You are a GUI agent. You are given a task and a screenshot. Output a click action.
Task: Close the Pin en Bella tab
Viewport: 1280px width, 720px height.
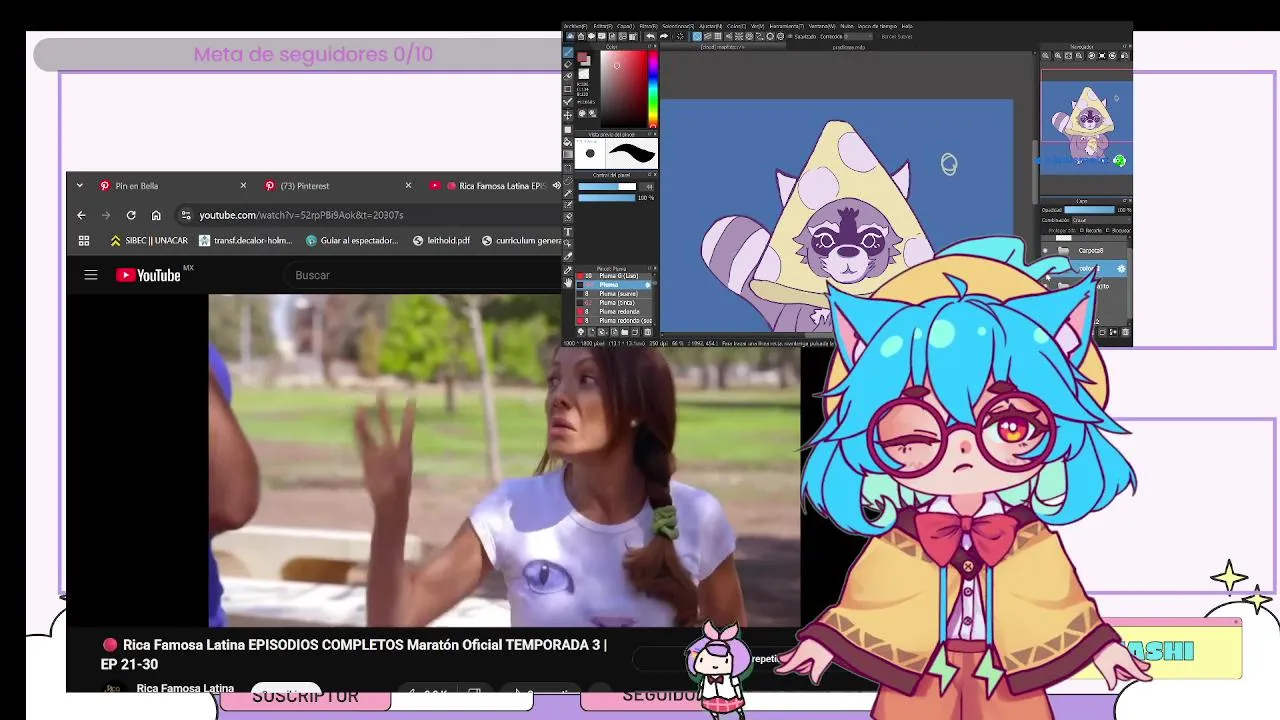point(243,186)
